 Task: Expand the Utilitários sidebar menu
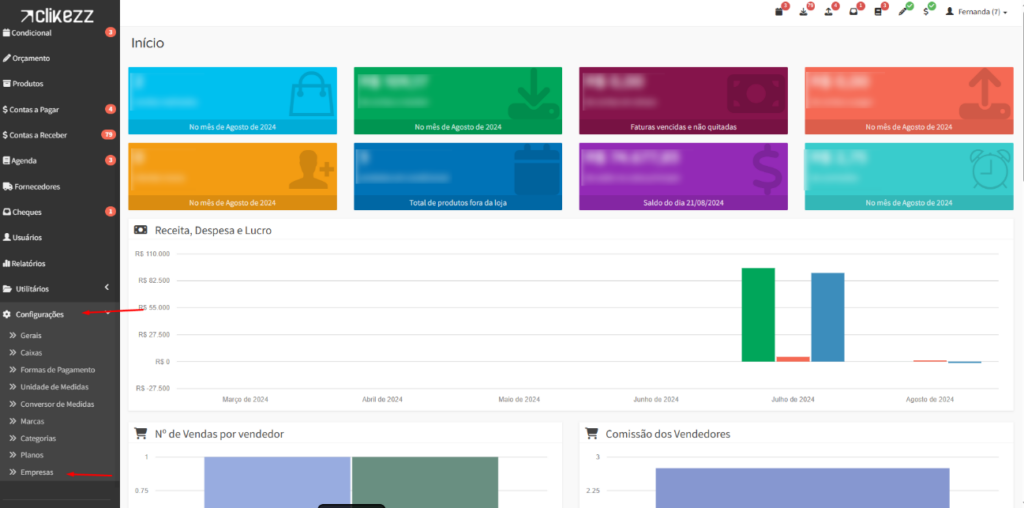(59, 289)
